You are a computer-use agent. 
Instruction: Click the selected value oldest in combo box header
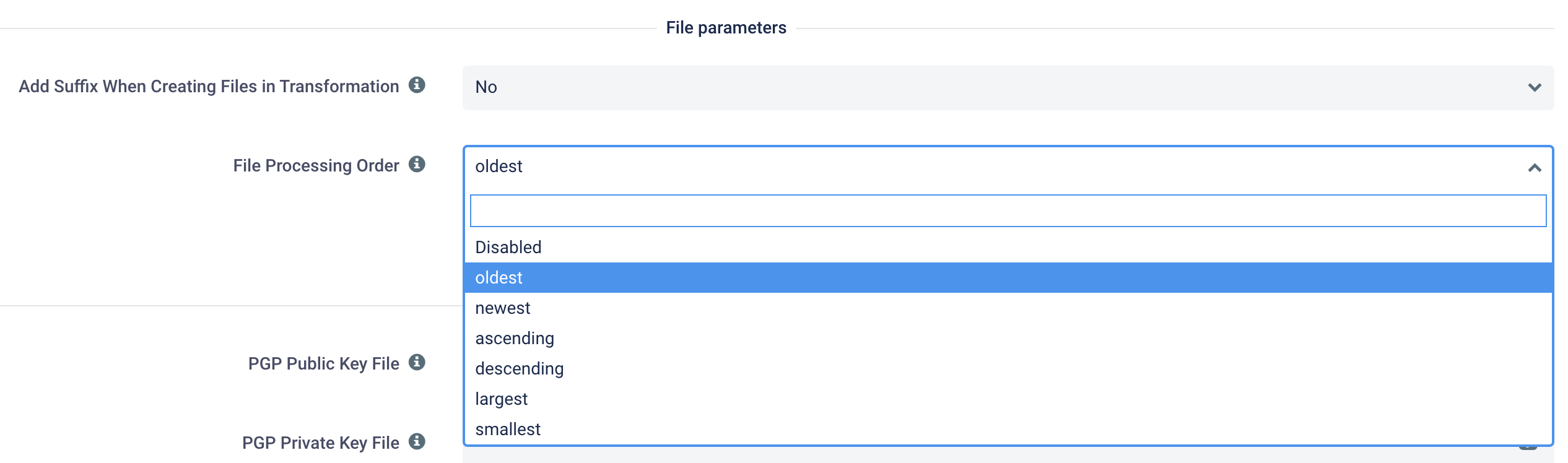click(x=499, y=167)
